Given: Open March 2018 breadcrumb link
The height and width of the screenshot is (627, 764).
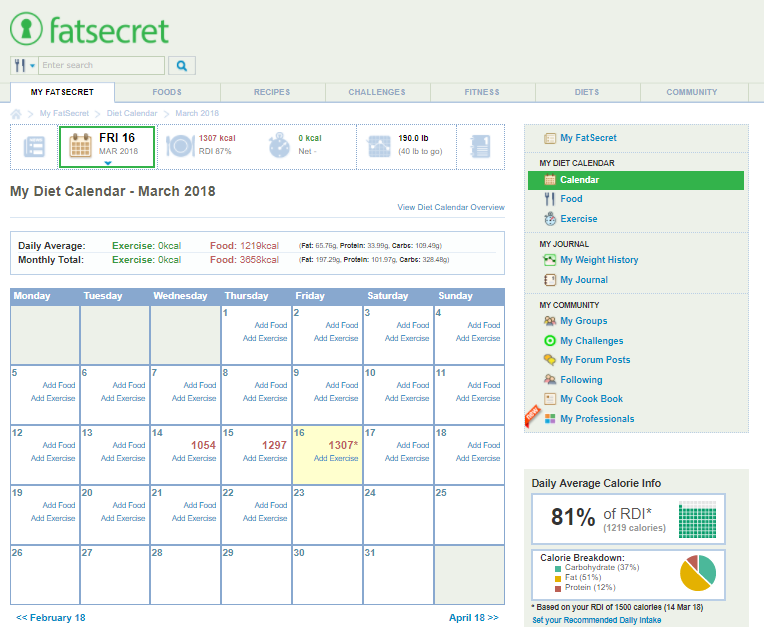Looking at the screenshot, I should pyautogui.click(x=197, y=113).
